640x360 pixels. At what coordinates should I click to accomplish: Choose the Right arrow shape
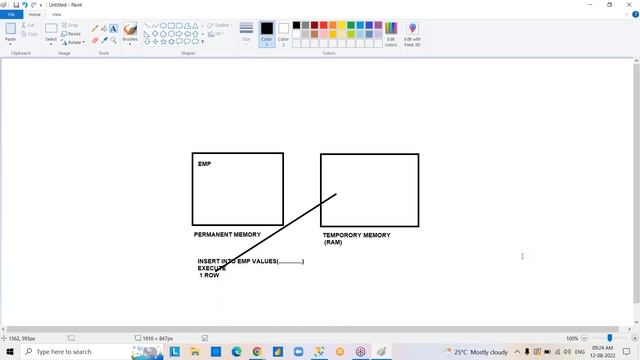tap(179, 34)
